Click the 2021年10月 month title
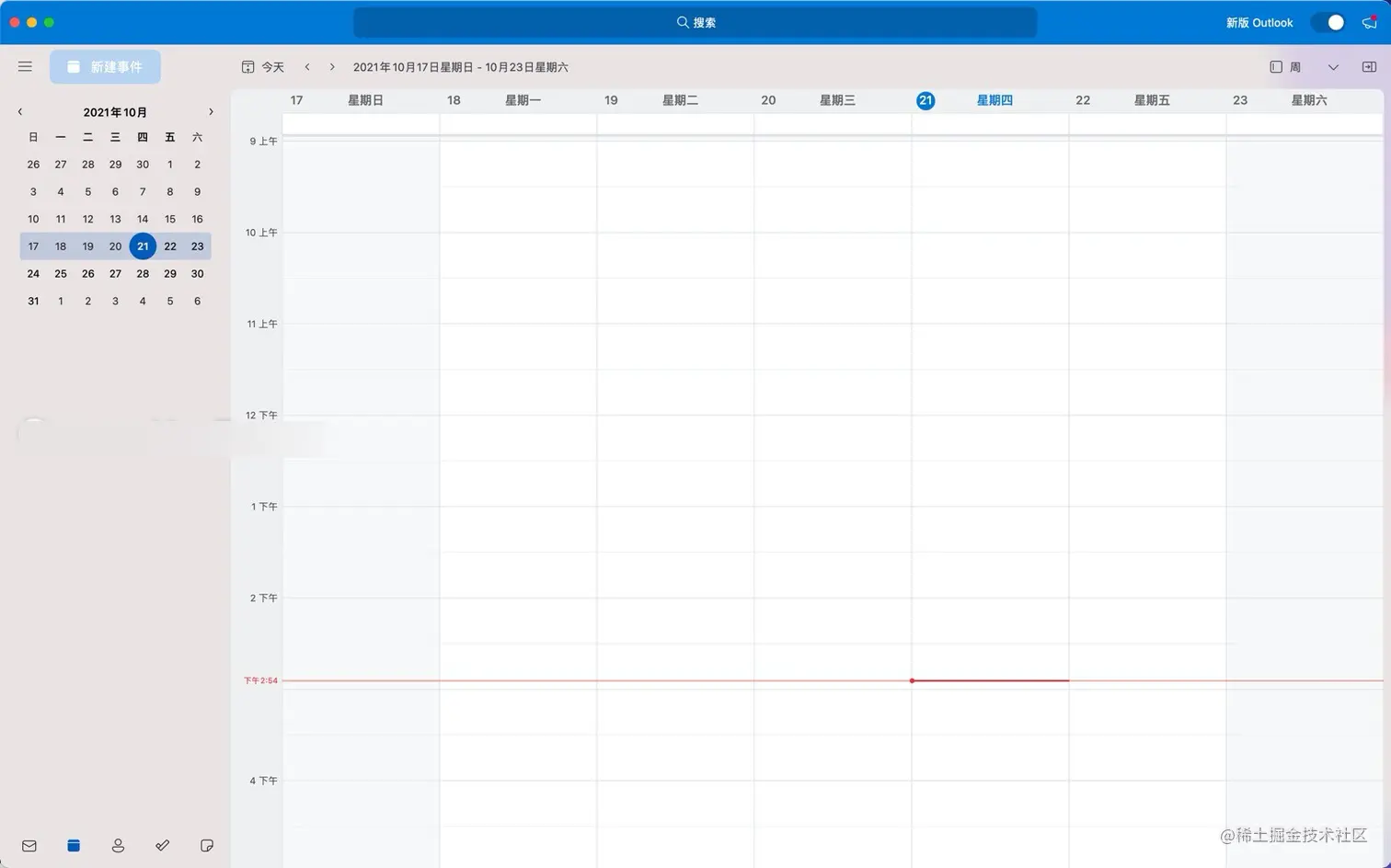Screen dimensions: 1391x868 coord(115,112)
